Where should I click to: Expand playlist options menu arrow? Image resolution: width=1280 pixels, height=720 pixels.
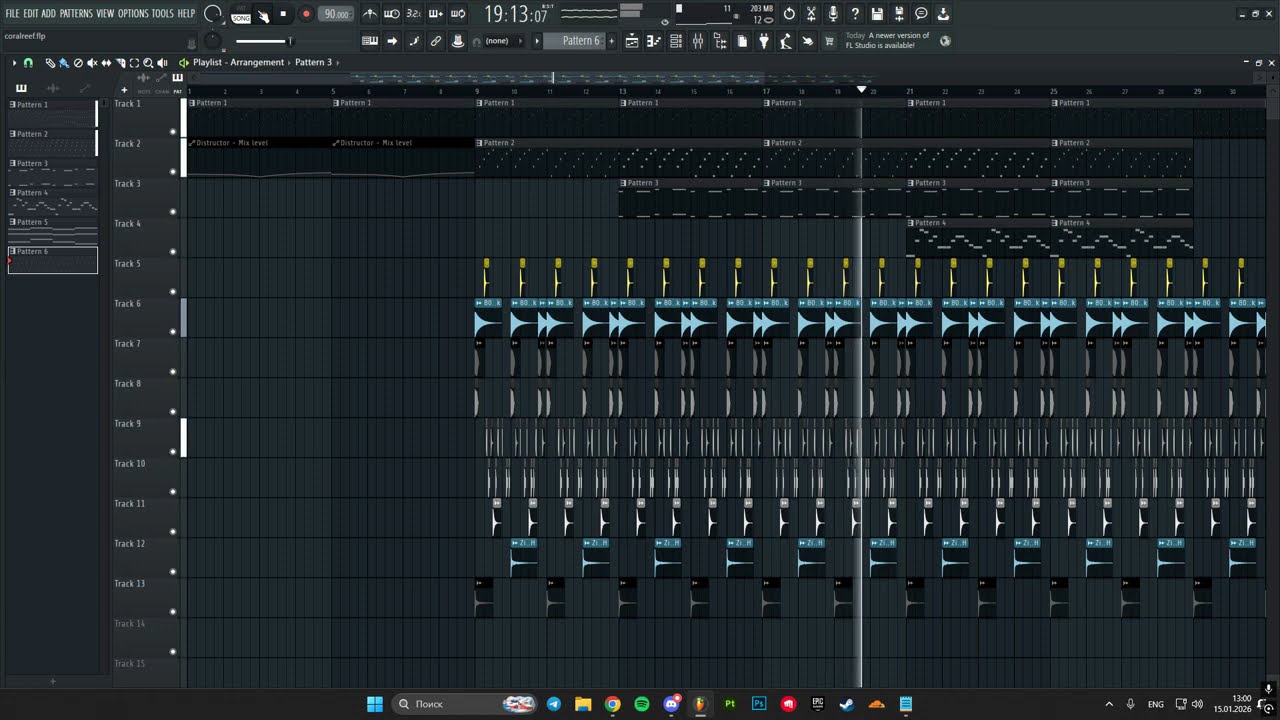[14, 63]
